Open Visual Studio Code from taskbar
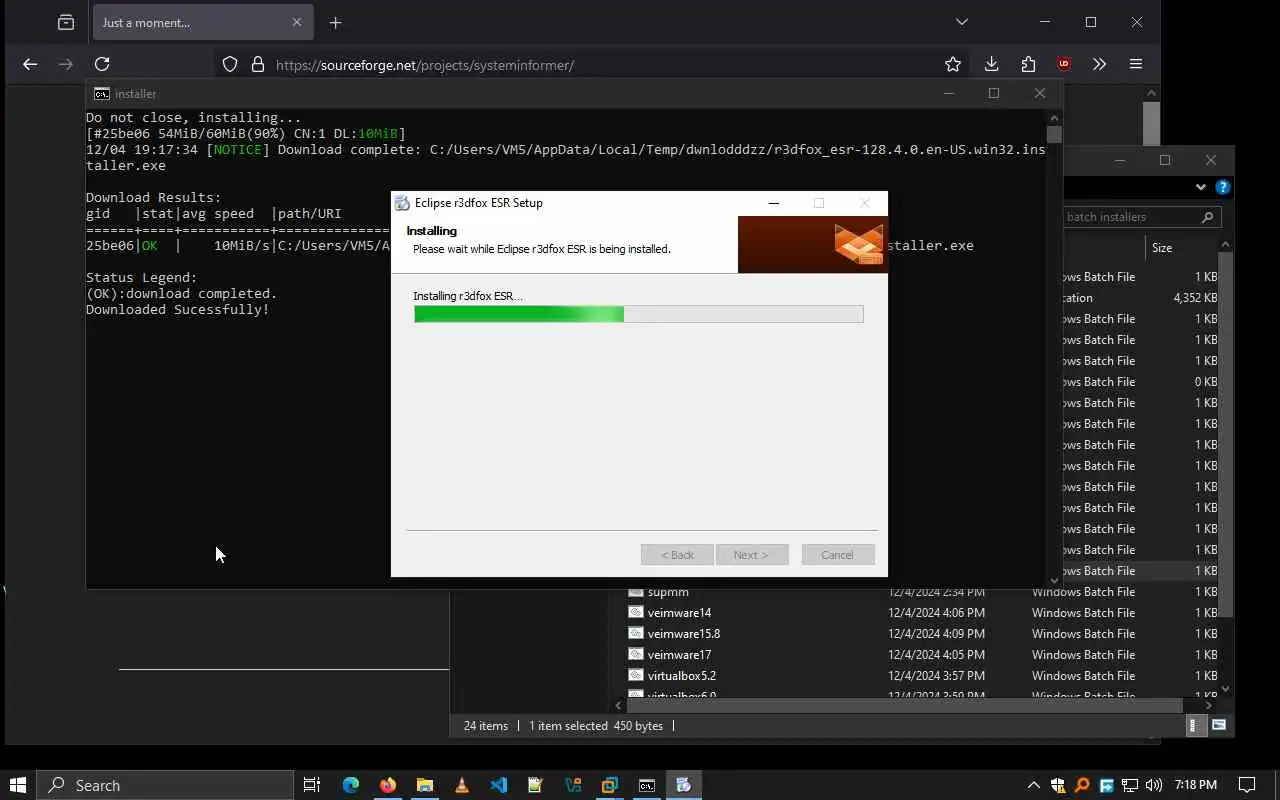 (x=499, y=785)
